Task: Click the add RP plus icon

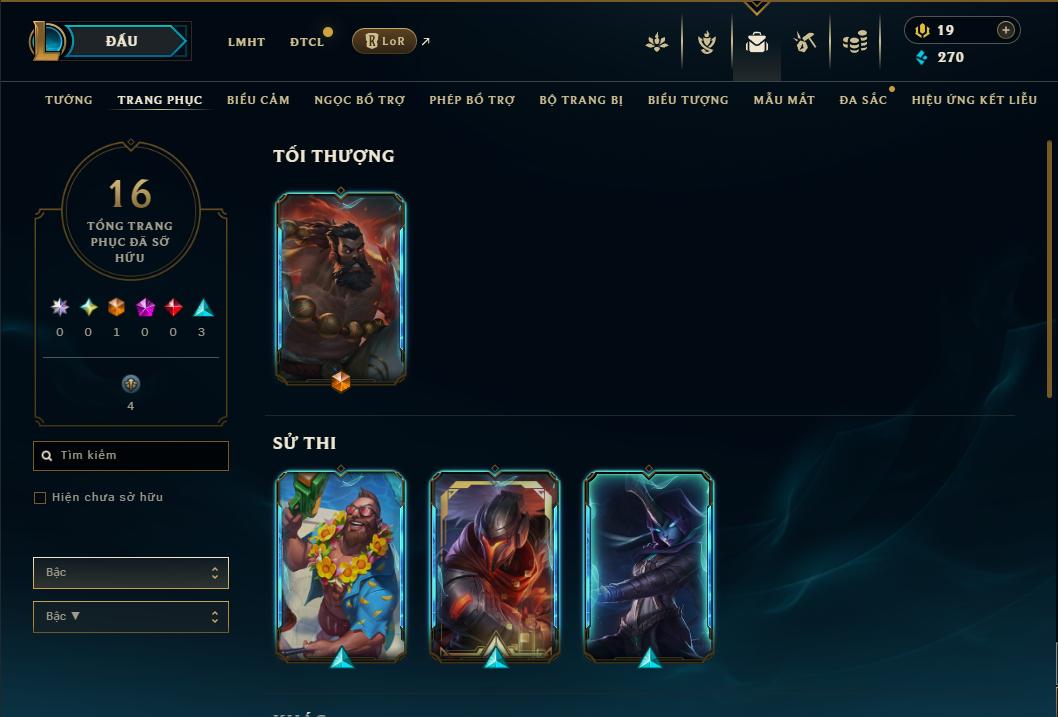Action: point(1005,30)
